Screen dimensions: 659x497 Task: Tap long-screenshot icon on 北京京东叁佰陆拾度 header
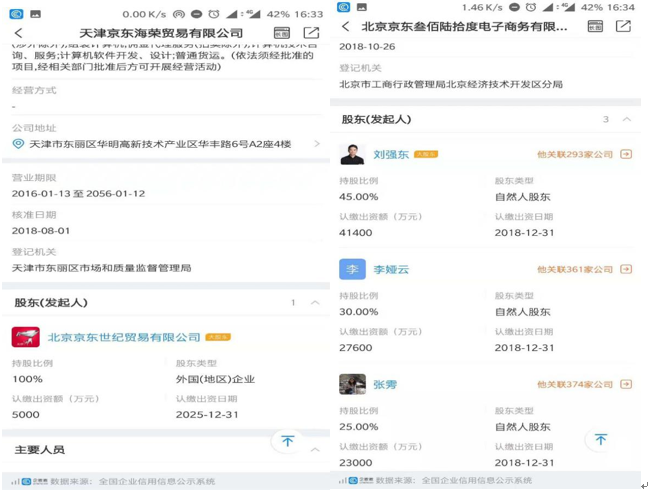click(x=595, y=26)
